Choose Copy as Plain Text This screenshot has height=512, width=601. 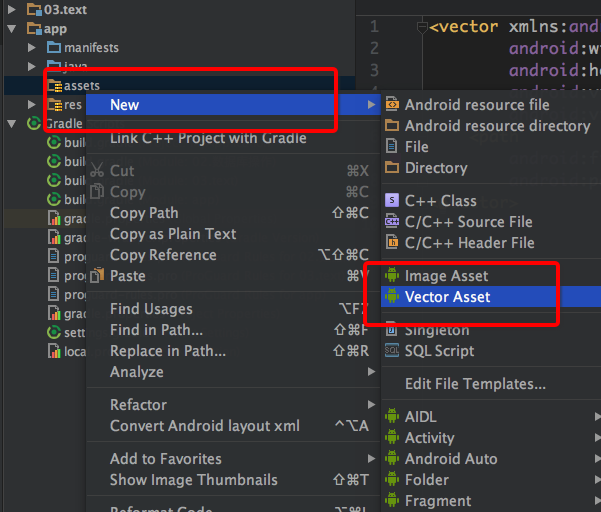click(x=233, y=234)
